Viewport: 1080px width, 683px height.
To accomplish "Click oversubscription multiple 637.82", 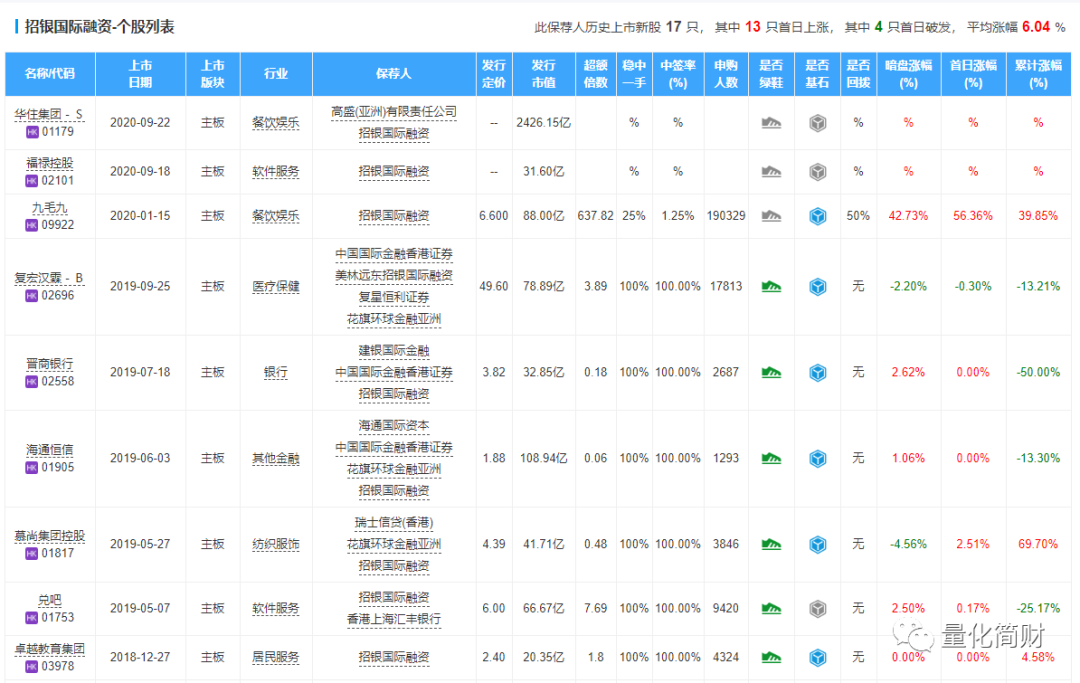I will 596,216.
